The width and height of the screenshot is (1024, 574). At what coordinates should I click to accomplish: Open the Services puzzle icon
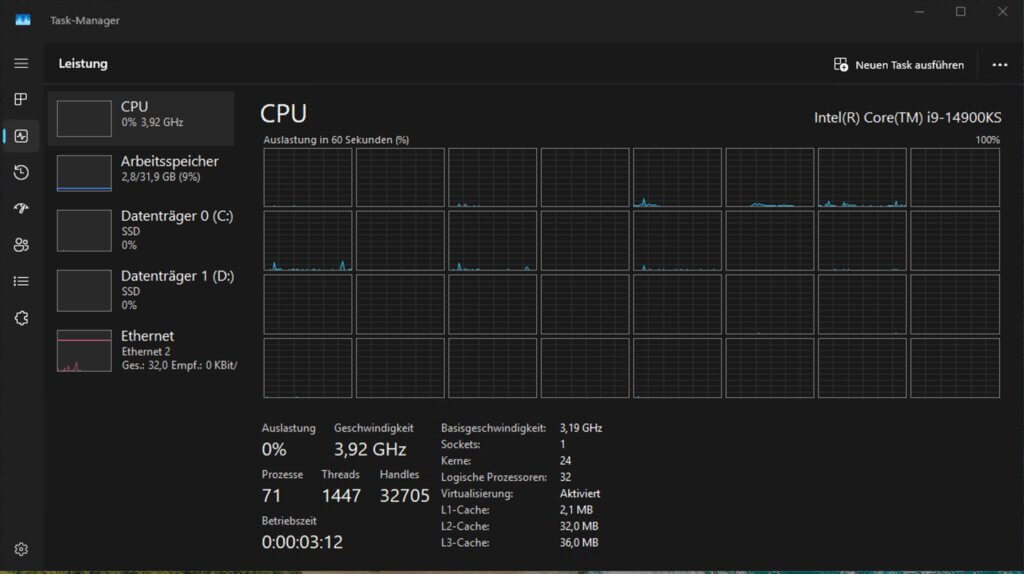(21, 318)
